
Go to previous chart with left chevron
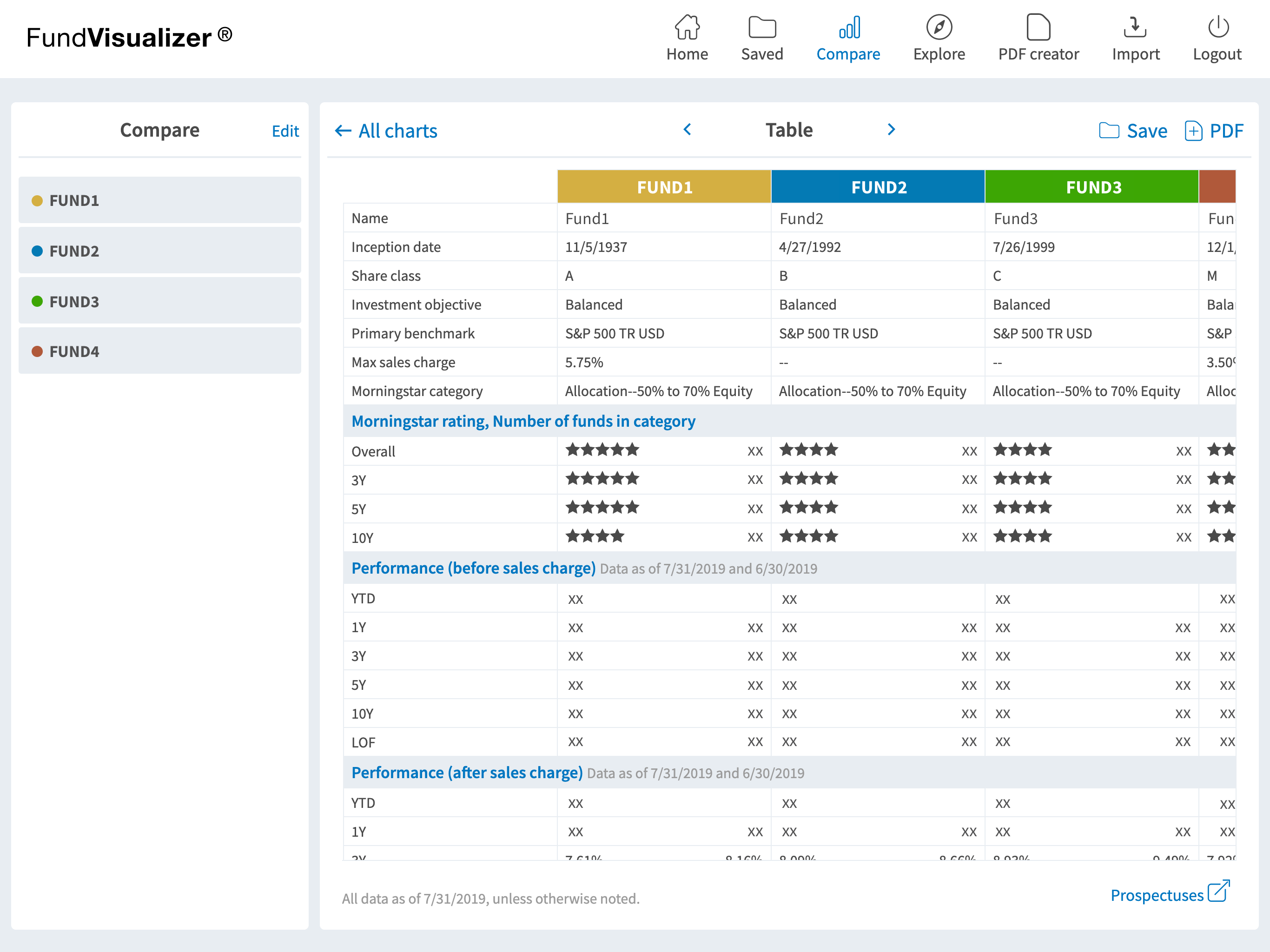tap(687, 130)
